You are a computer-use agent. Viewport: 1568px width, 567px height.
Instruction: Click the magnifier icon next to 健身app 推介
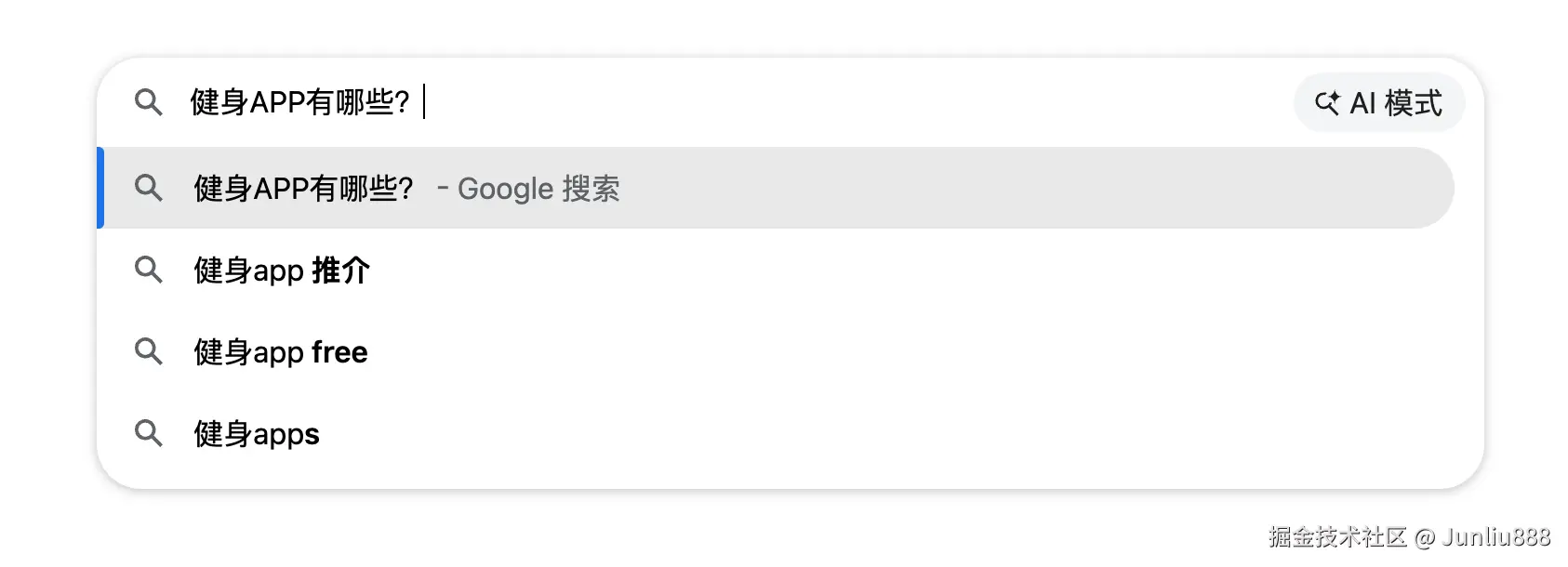click(x=149, y=270)
